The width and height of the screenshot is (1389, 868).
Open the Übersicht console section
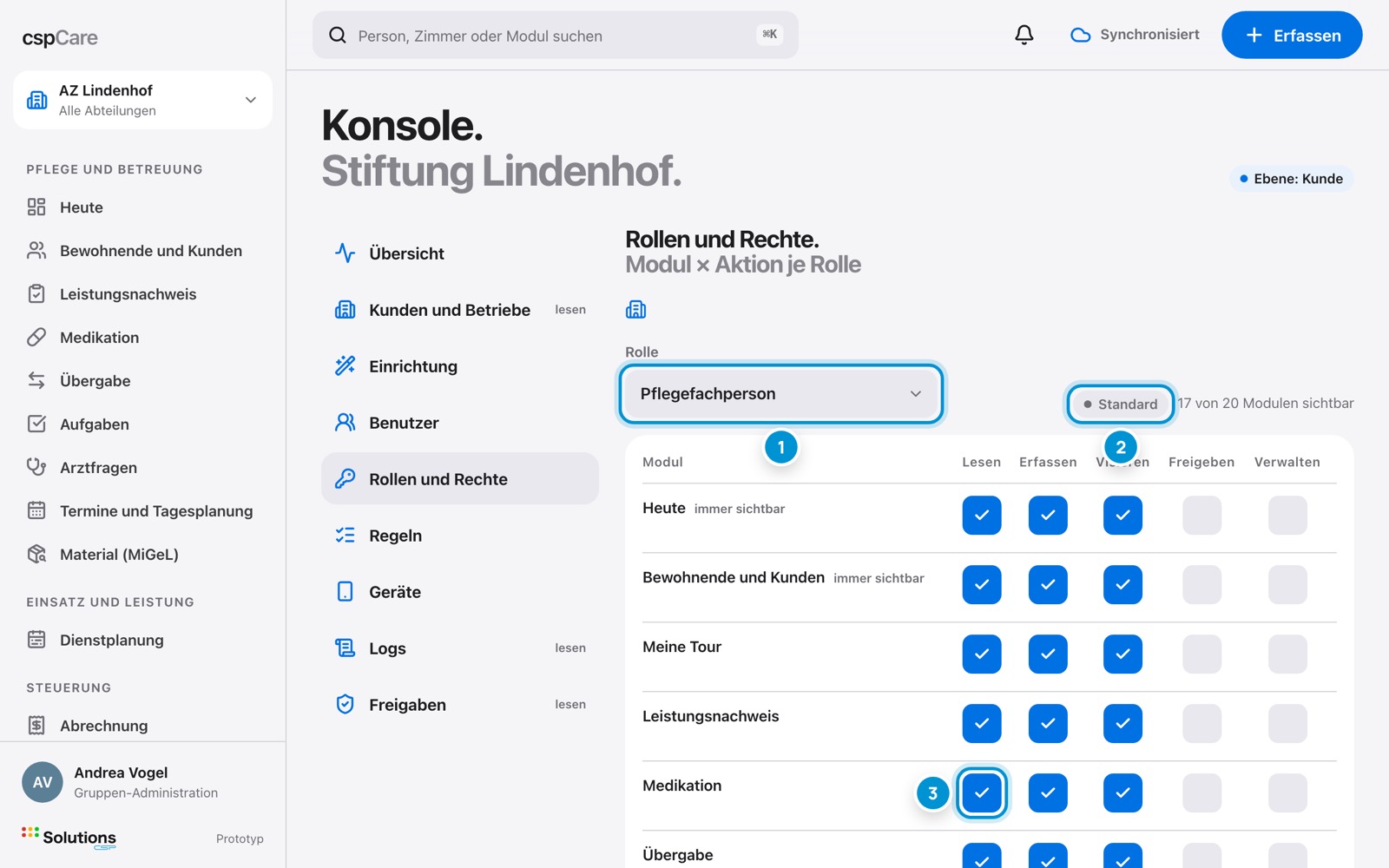(x=460, y=253)
